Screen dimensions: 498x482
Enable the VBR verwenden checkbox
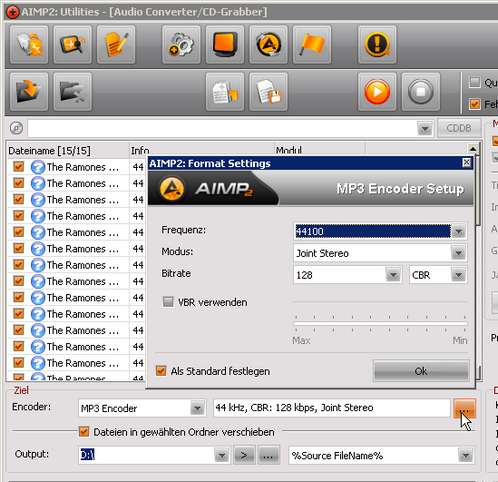[x=168, y=302]
